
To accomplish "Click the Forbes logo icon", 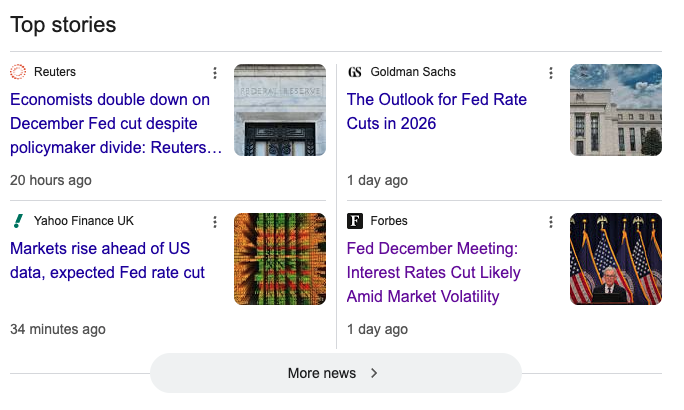I will tap(355, 221).
